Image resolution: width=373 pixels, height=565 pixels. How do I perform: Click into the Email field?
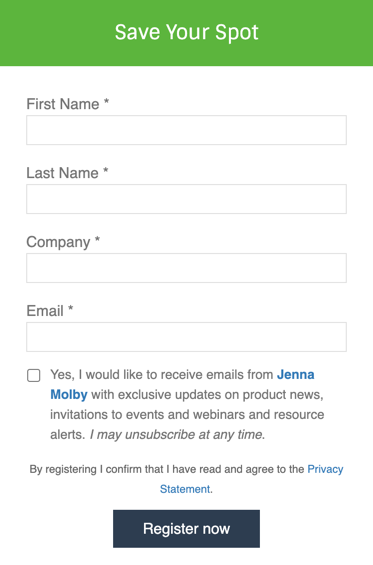point(186,337)
